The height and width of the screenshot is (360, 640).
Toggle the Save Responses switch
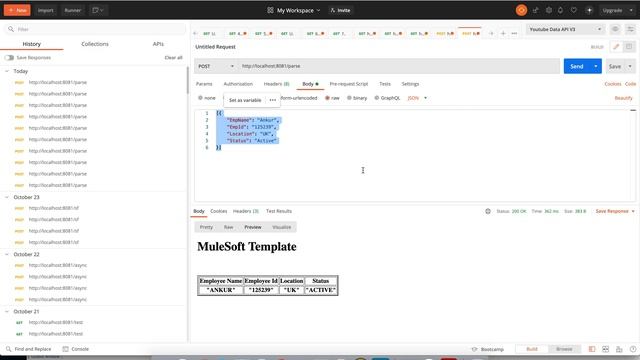9,58
